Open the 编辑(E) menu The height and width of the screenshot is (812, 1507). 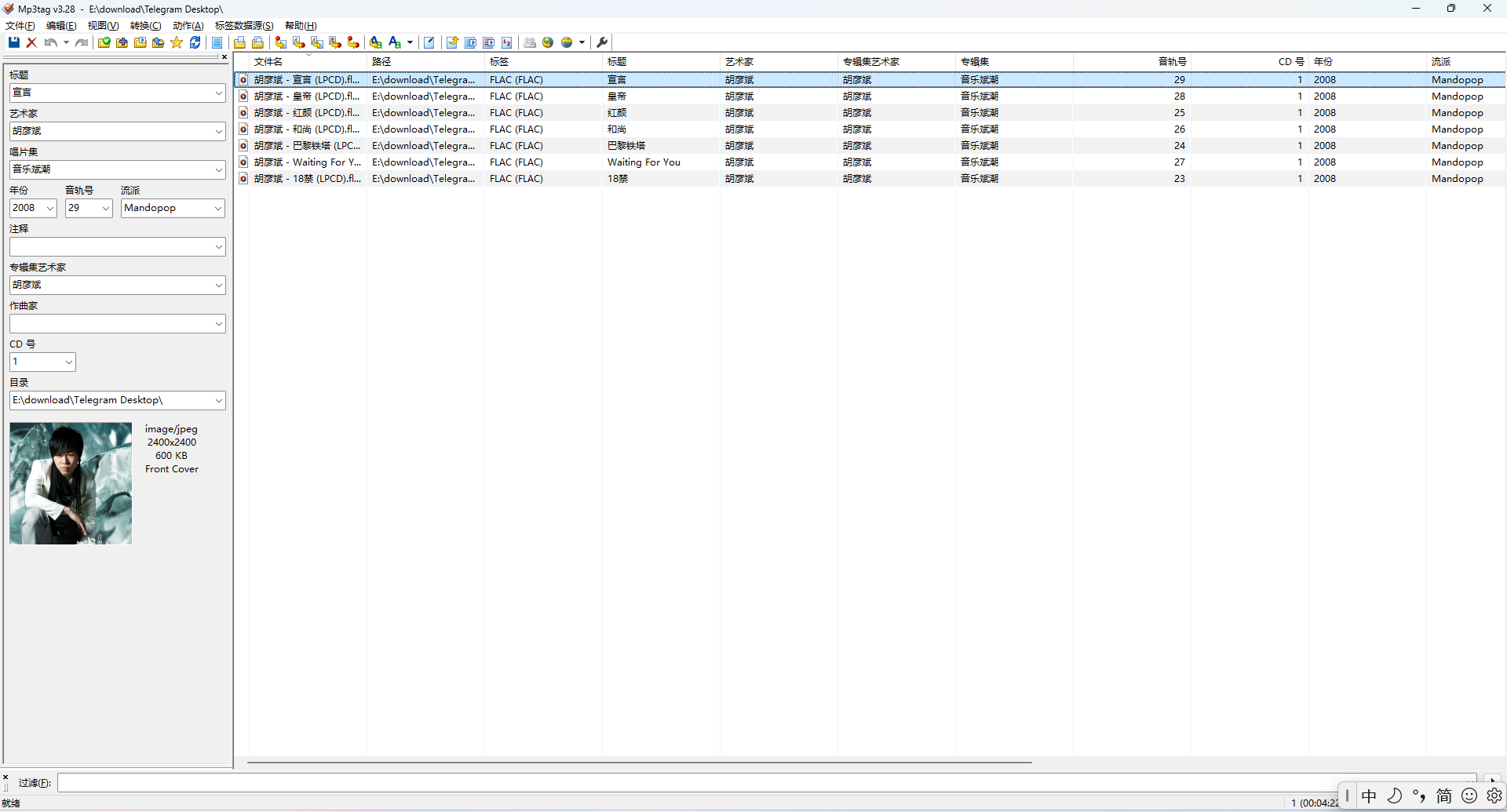click(61, 26)
